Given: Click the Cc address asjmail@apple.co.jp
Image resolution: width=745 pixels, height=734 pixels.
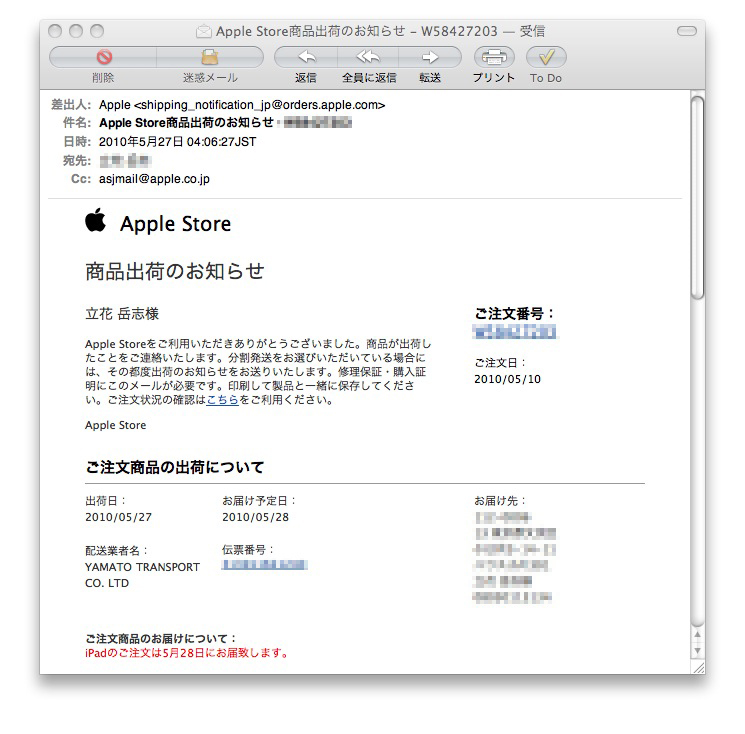Looking at the screenshot, I should coord(154,179).
